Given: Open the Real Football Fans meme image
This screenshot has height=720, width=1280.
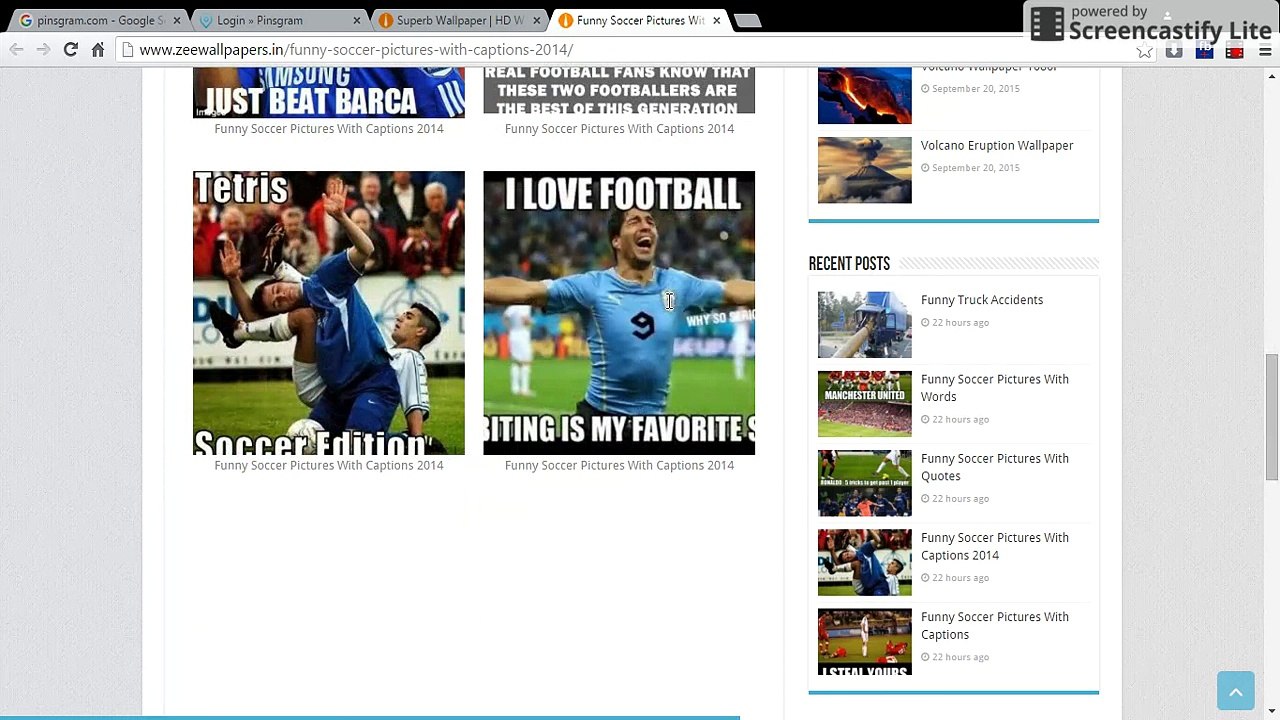Looking at the screenshot, I should [619, 91].
